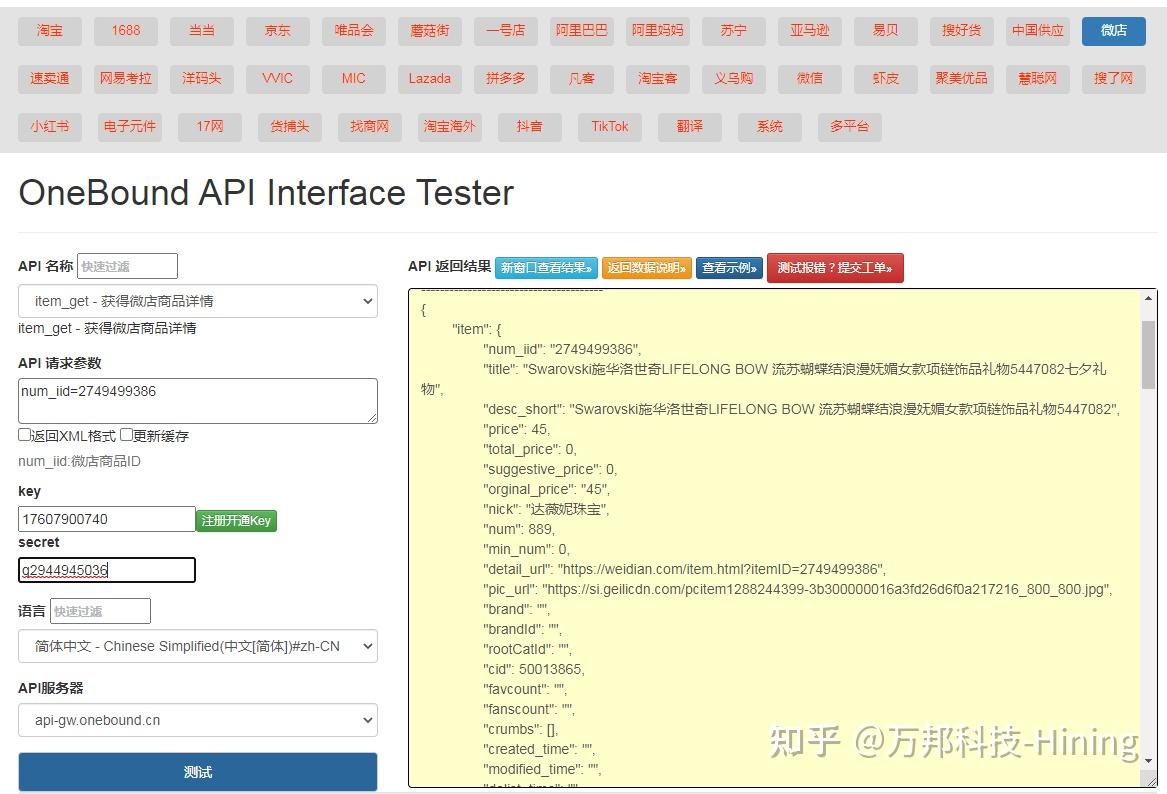This screenshot has height=794, width=1167.
Task: Select the 抖音 platform
Action: tap(529, 127)
